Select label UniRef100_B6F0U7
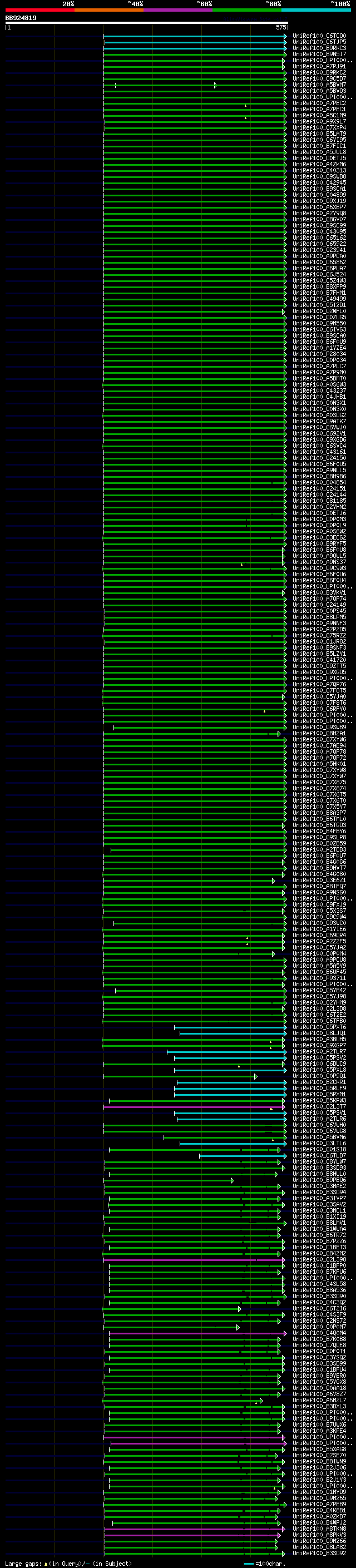Screen dimensions: 356x1568 pos(319,856)
